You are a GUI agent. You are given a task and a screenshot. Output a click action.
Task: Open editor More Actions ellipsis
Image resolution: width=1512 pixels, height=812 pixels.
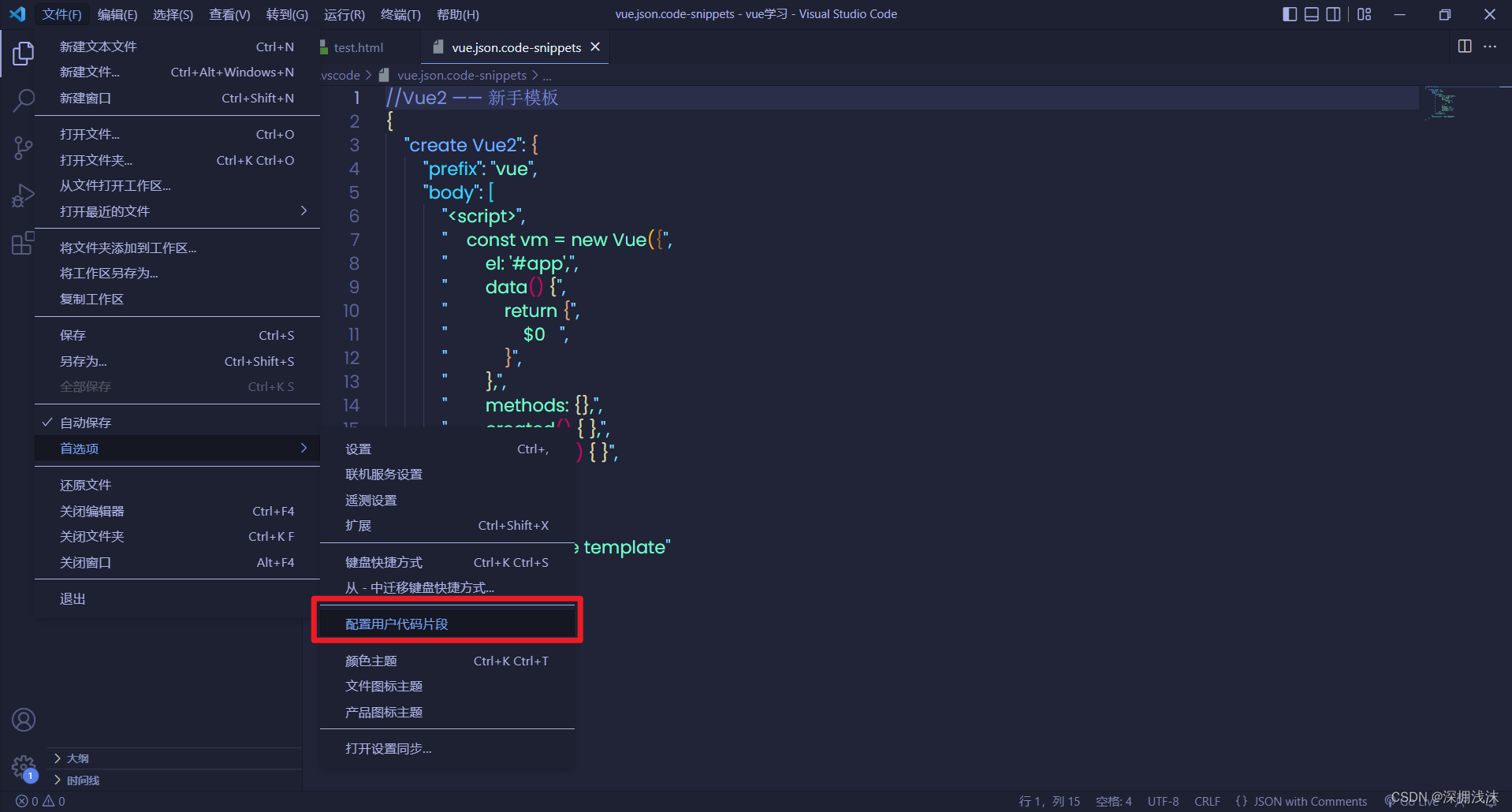[x=1490, y=47]
